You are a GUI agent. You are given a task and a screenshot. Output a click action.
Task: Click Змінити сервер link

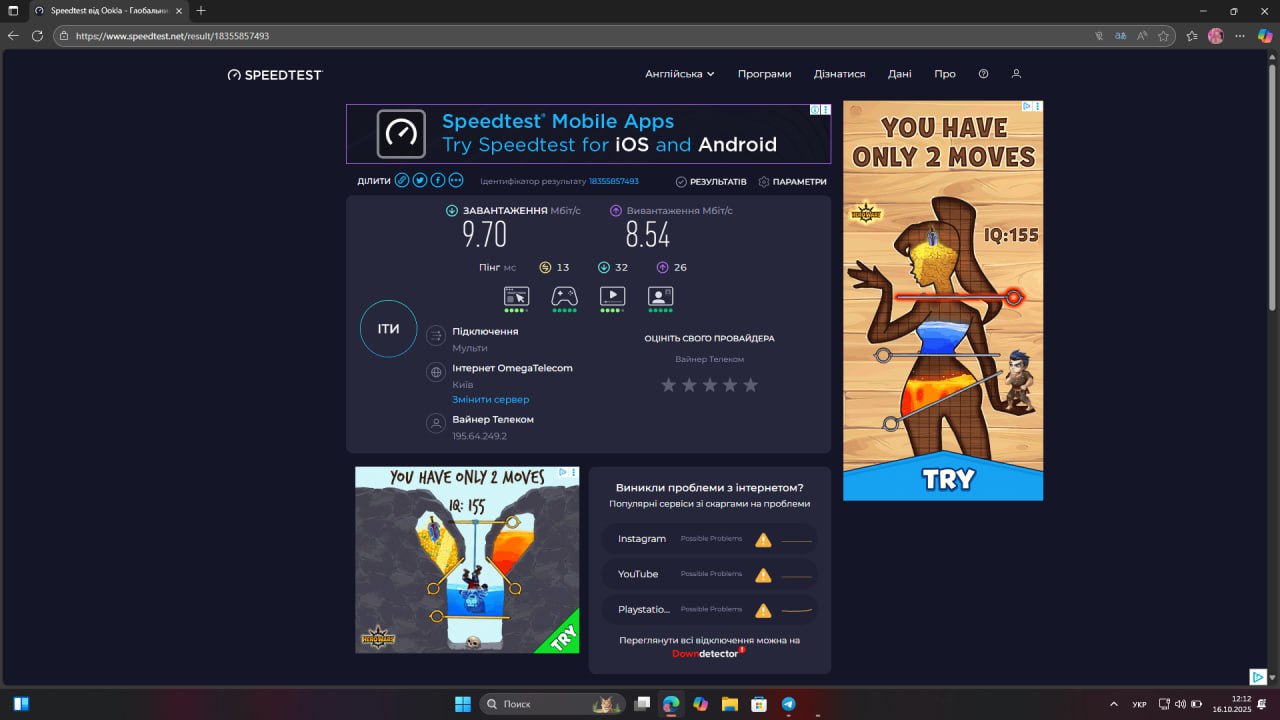490,399
